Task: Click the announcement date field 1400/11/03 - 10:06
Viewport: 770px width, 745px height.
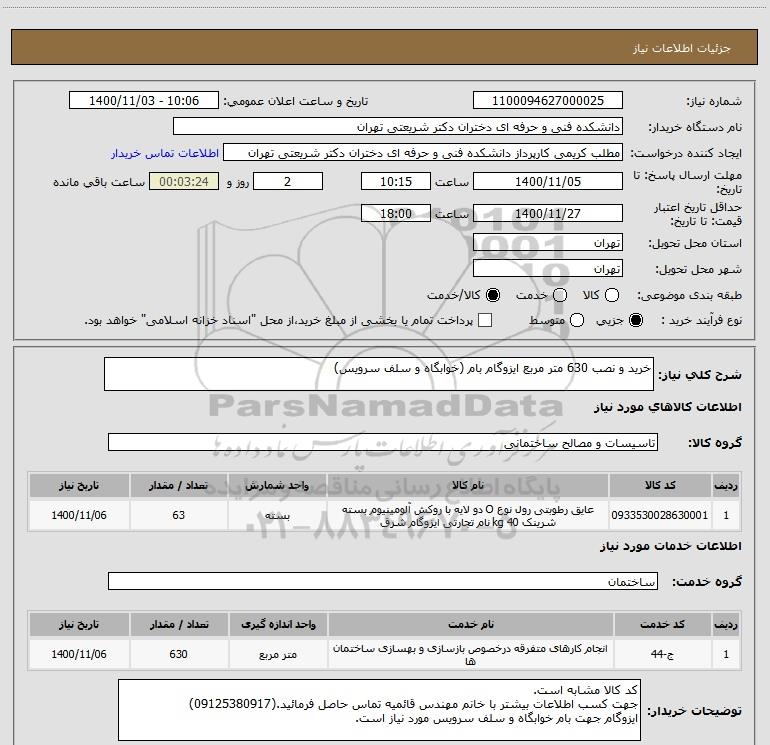Action: click(x=144, y=101)
